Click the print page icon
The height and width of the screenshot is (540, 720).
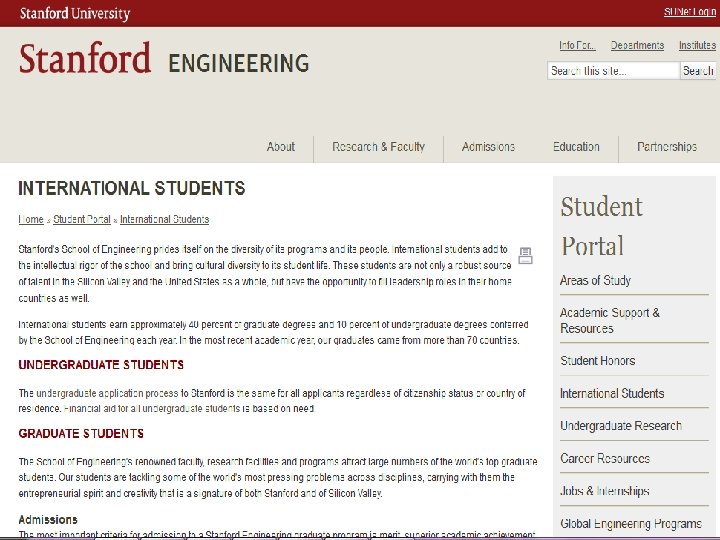pos(525,256)
